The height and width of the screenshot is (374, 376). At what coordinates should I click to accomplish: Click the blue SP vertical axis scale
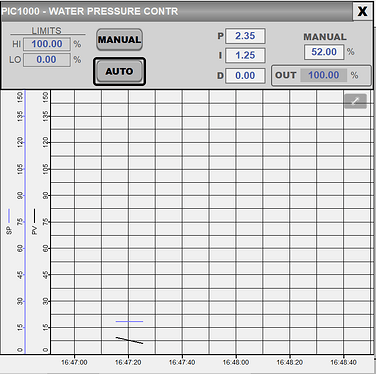click(x=21, y=222)
